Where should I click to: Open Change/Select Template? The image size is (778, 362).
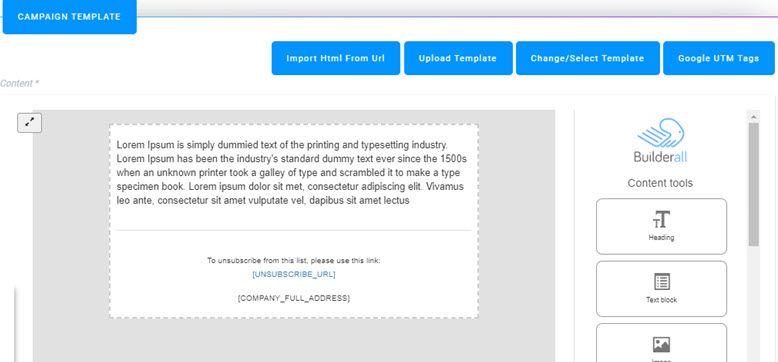pos(587,58)
